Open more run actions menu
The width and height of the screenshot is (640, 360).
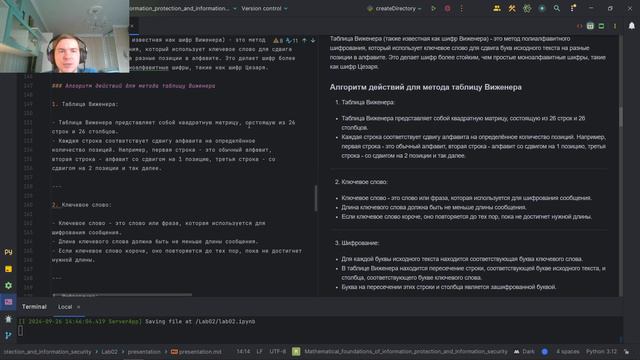coord(462,8)
